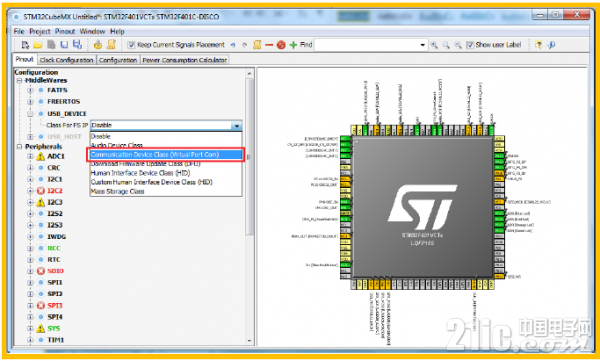Image resolution: width=600 pixels, height=361 pixels.
Task: Click the red minus toolbar icon
Action: (269, 45)
